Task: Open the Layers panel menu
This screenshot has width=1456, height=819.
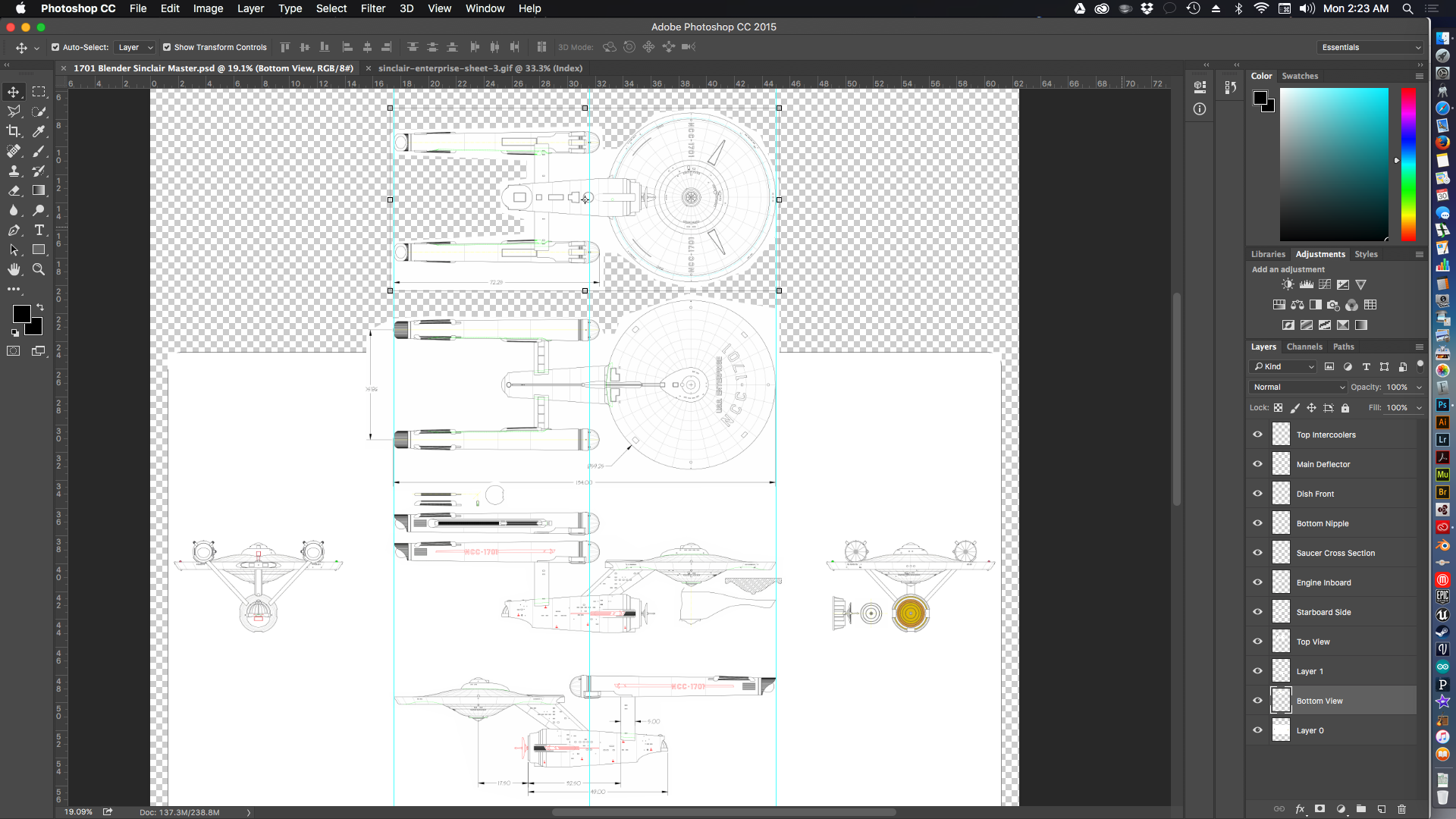Action: pyautogui.click(x=1420, y=347)
